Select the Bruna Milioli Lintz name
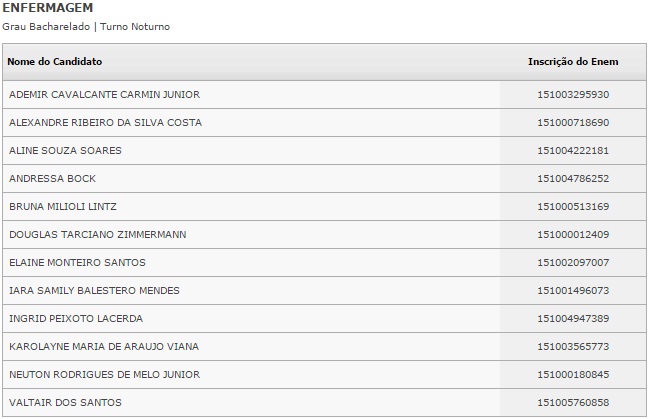Viewport: 650px width, 419px height. 63,207
